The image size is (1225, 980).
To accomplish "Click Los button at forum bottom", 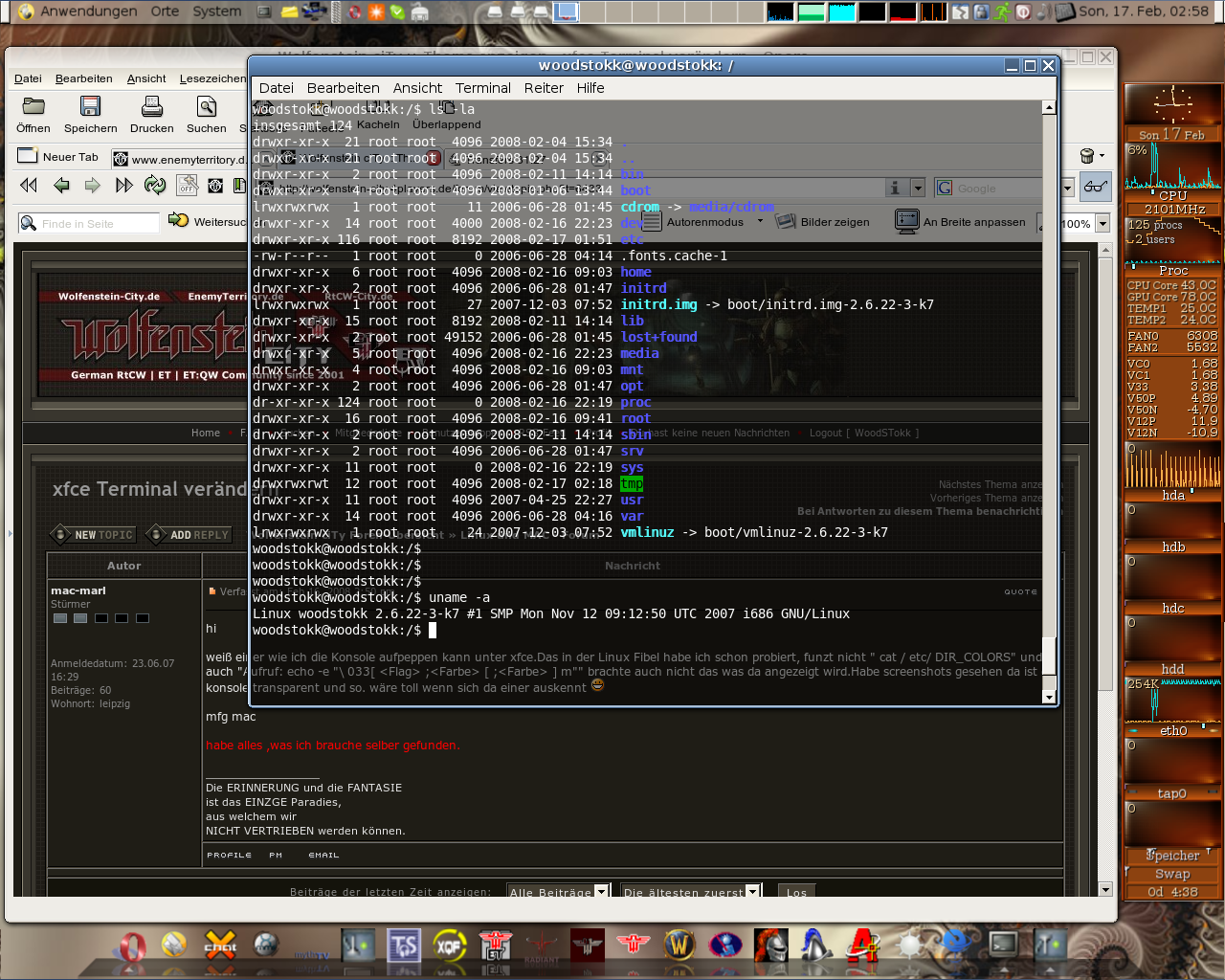I will coord(796,891).
